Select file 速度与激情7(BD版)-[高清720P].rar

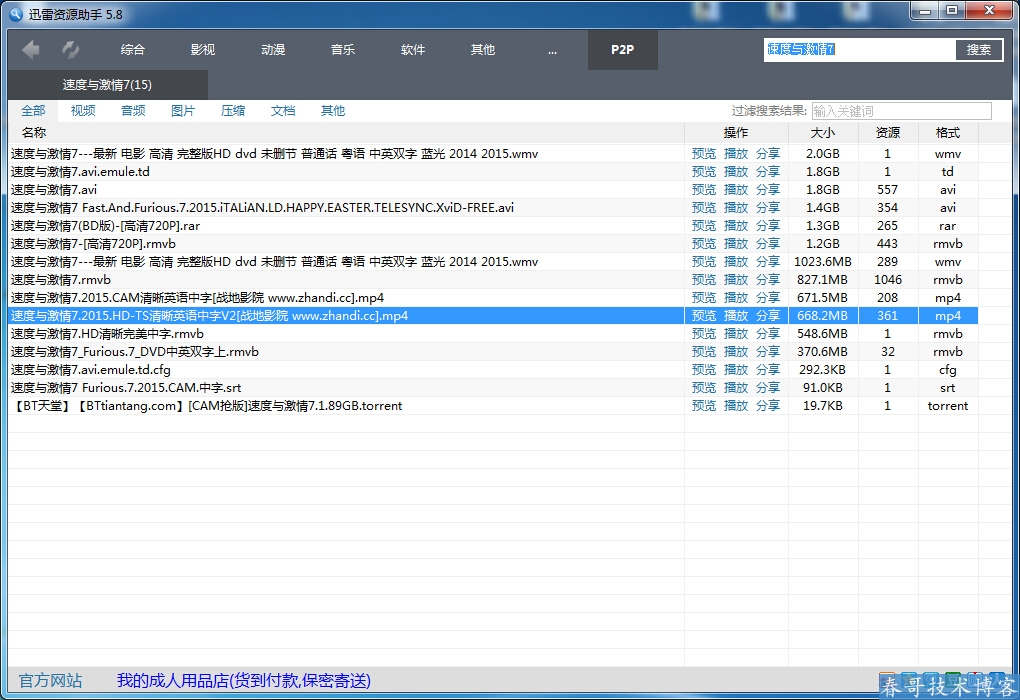coord(105,226)
